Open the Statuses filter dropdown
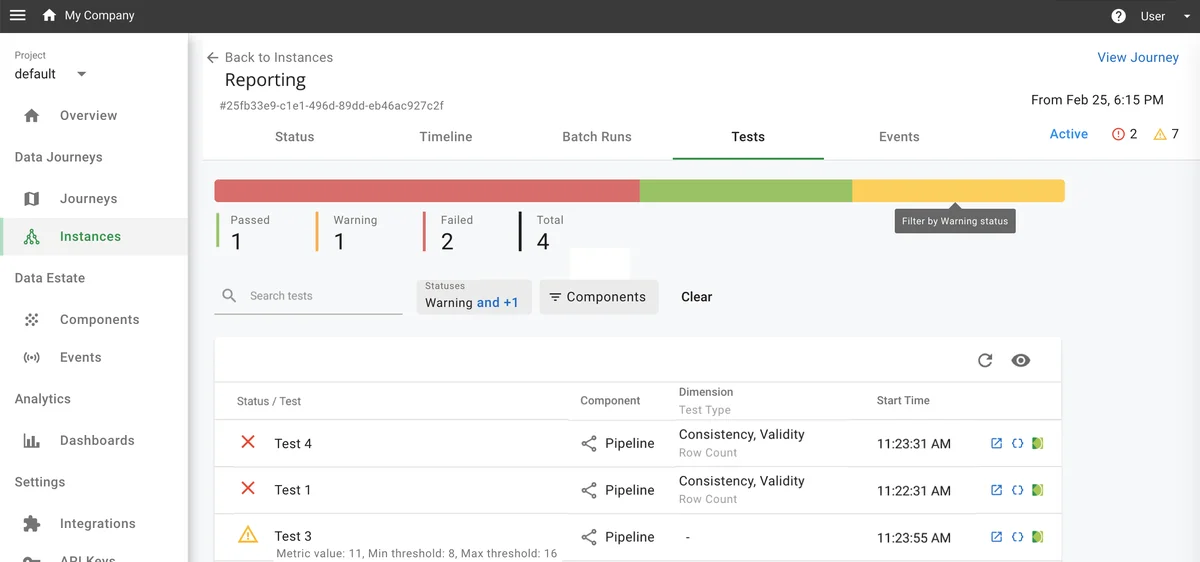Viewport: 1200px width, 562px height. (x=473, y=297)
